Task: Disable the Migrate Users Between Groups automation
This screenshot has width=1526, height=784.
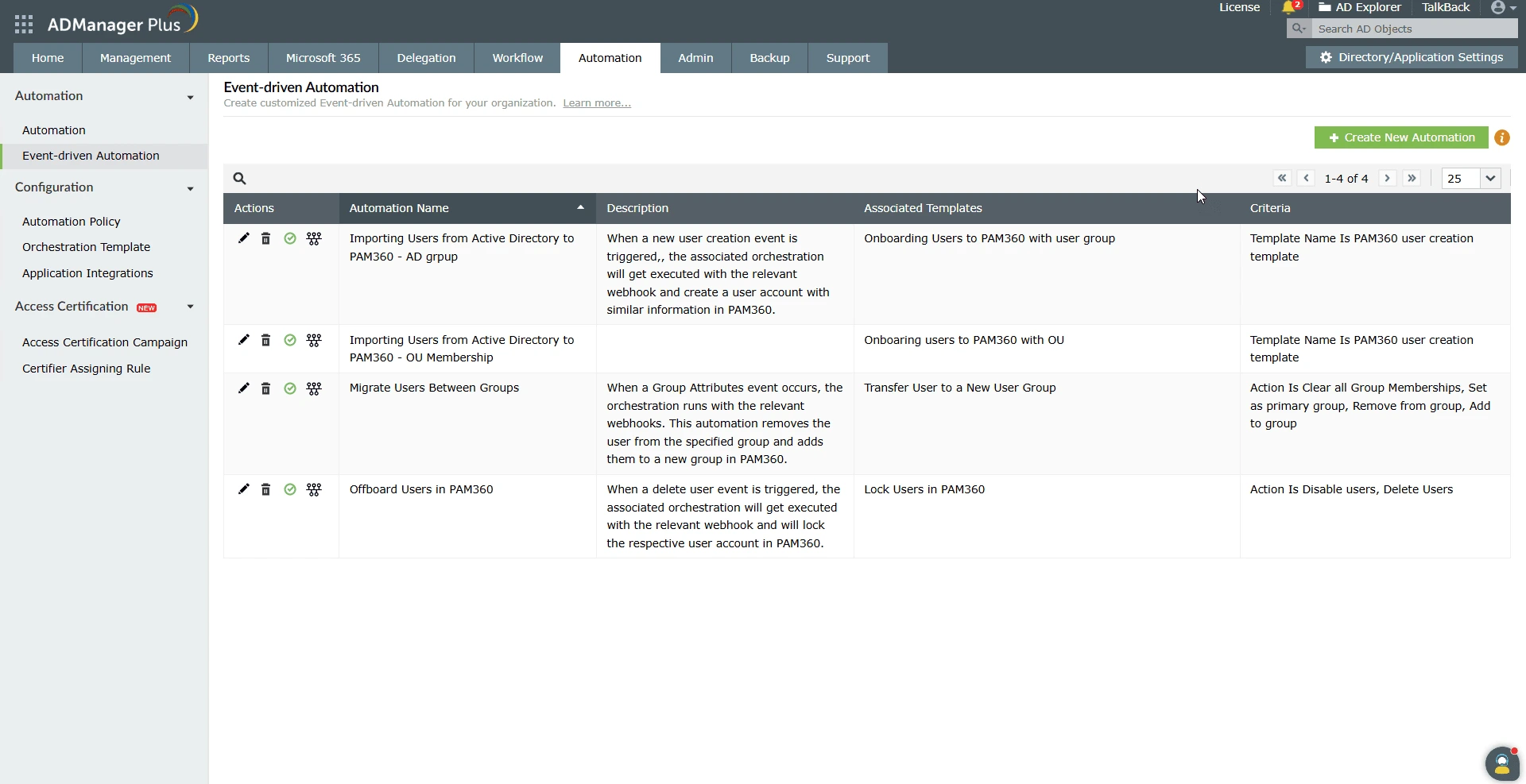Action: (x=289, y=388)
